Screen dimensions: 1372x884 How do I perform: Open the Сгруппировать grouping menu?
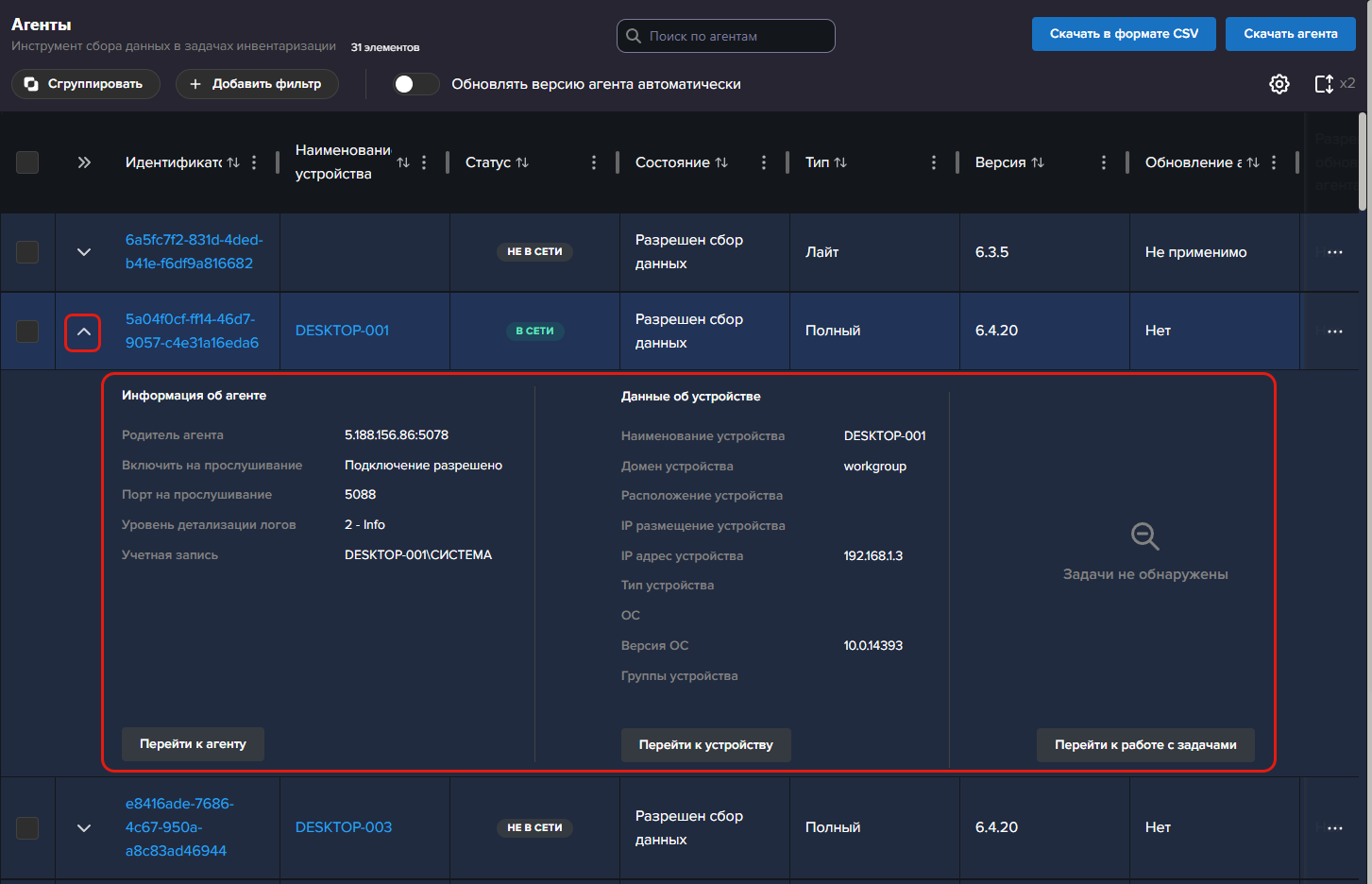coord(86,84)
